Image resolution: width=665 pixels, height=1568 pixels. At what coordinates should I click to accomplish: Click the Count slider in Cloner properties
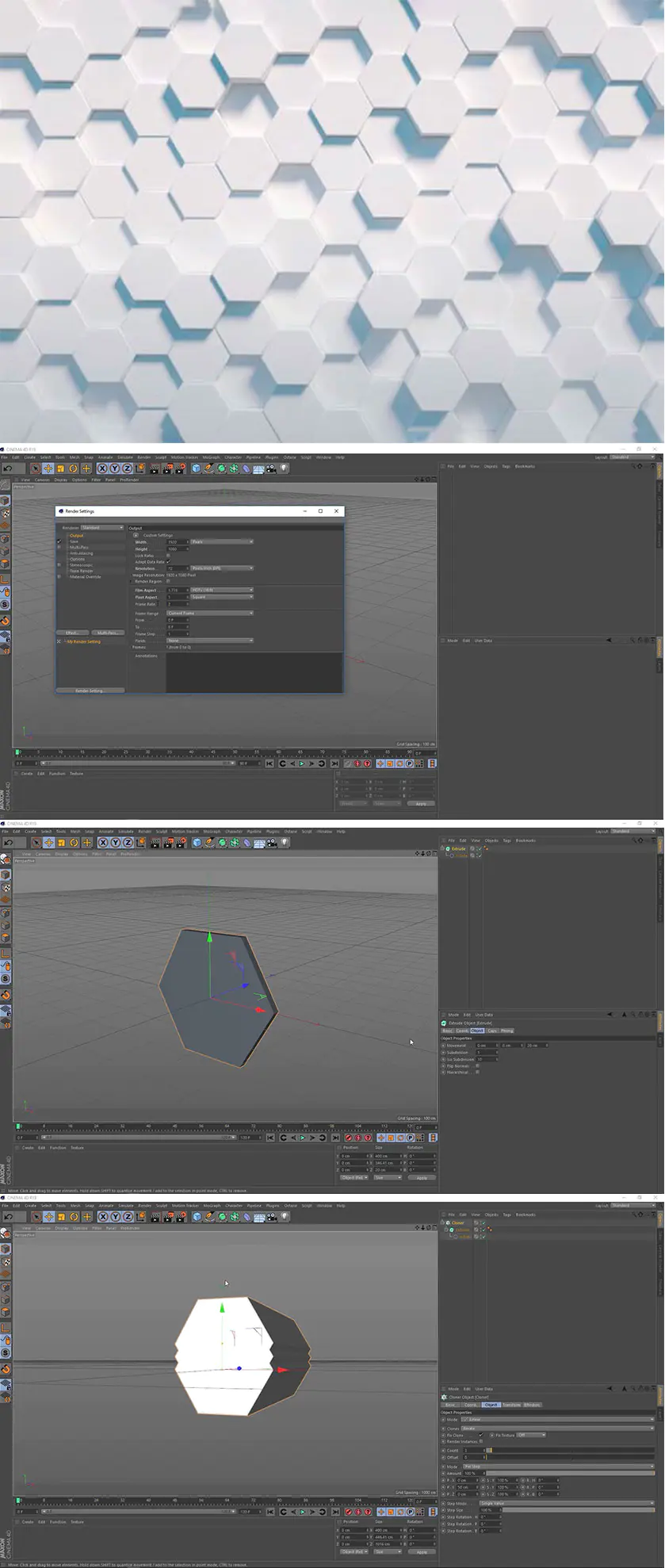pos(571,1450)
